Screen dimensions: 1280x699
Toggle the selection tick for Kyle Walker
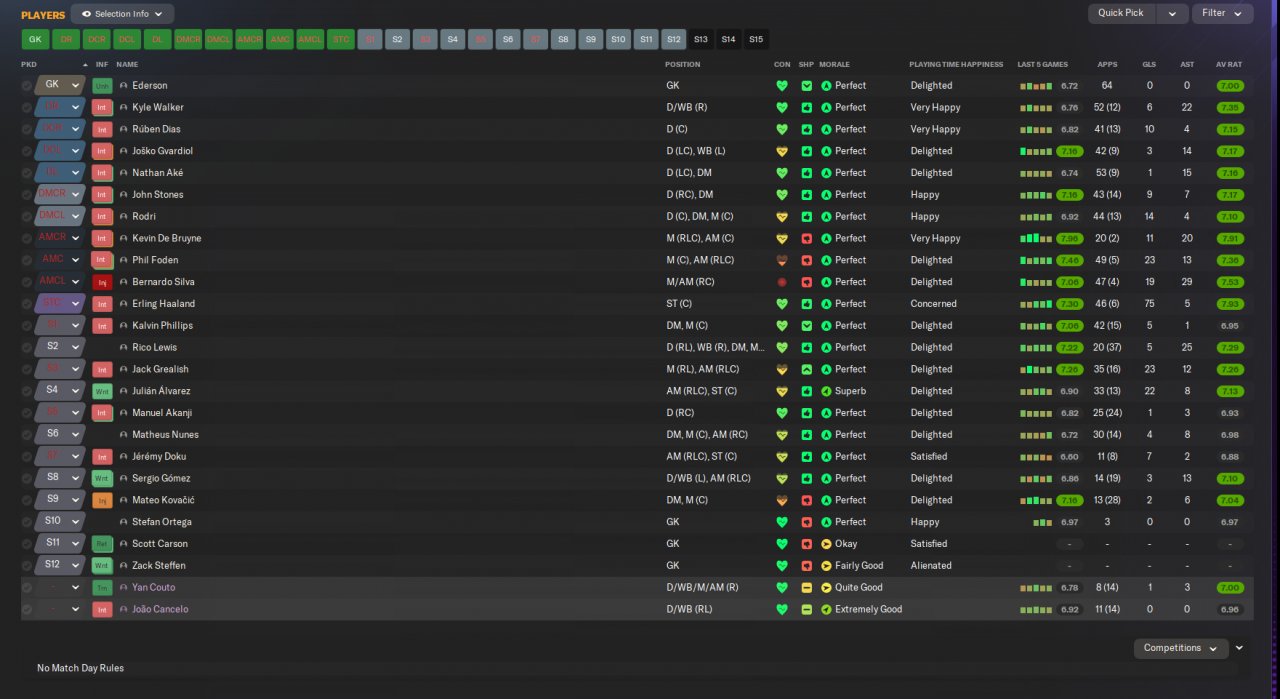(27, 107)
